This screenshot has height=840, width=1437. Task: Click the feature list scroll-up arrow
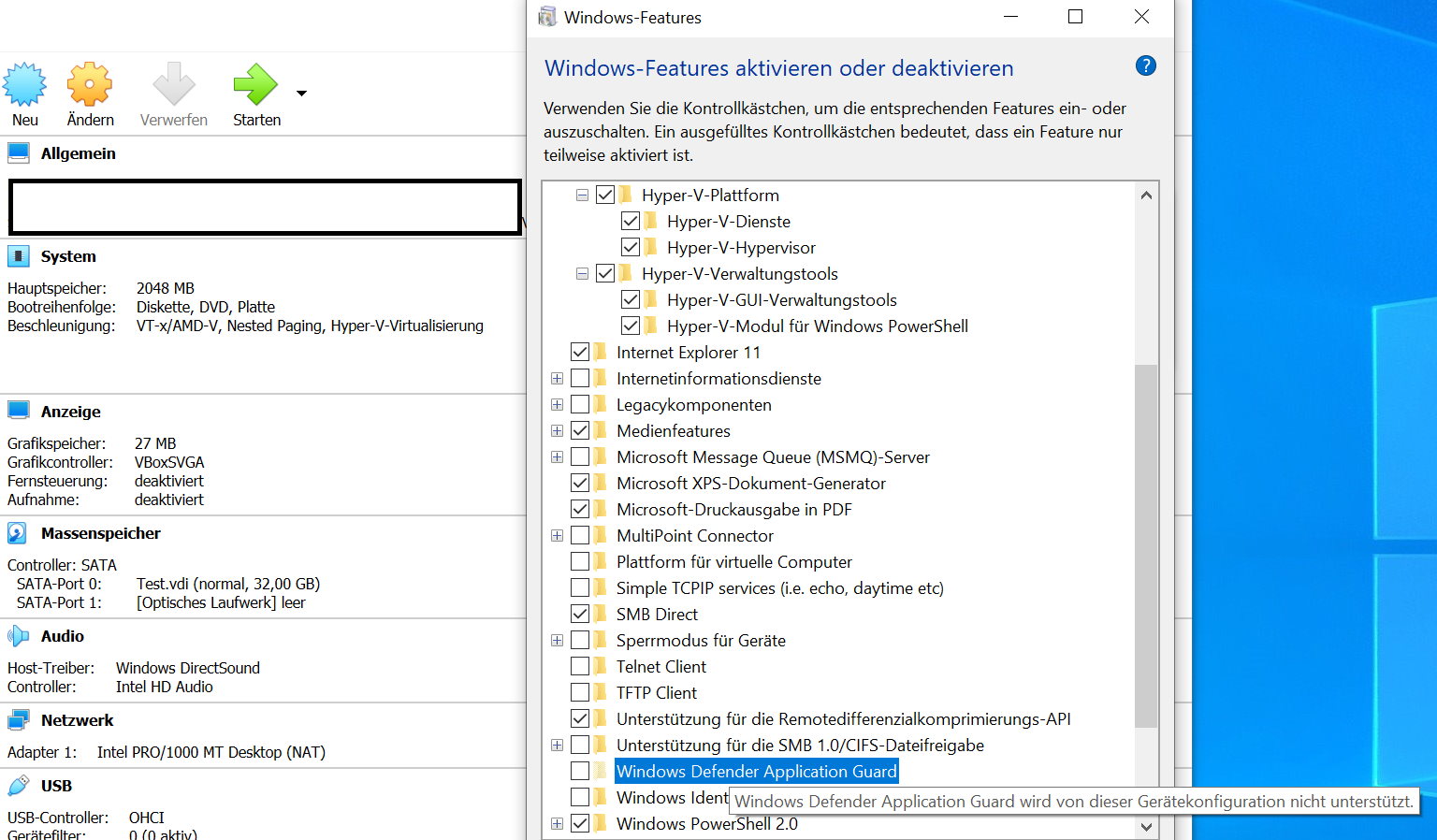pos(1146,195)
